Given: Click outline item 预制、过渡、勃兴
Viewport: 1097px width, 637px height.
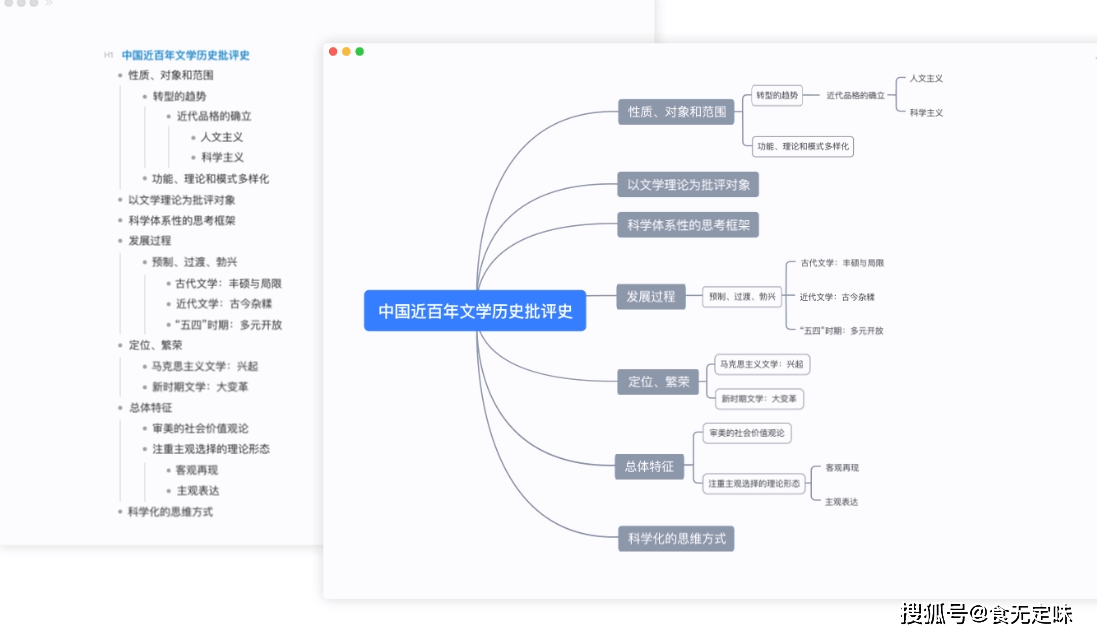Looking at the screenshot, I should 194,262.
